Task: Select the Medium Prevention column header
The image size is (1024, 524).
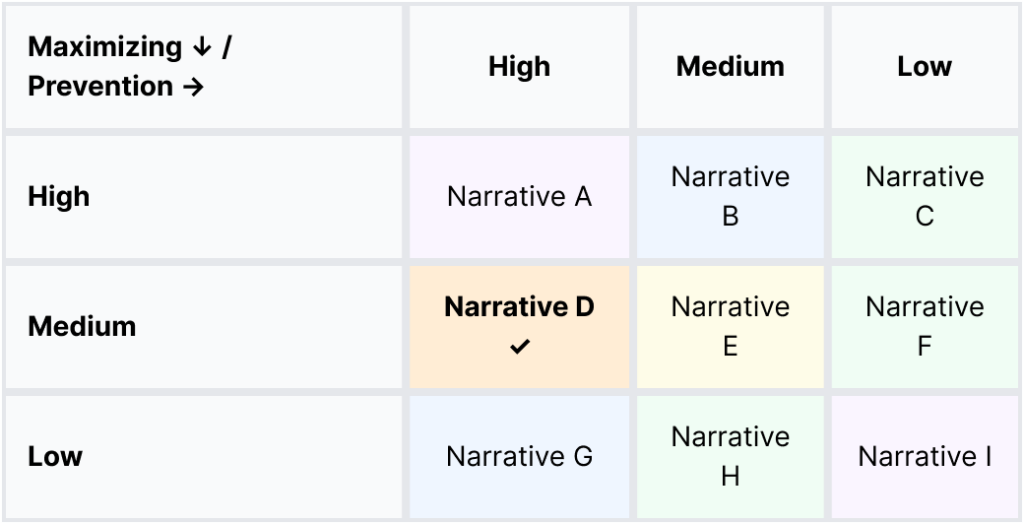Action: tap(730, 67)
